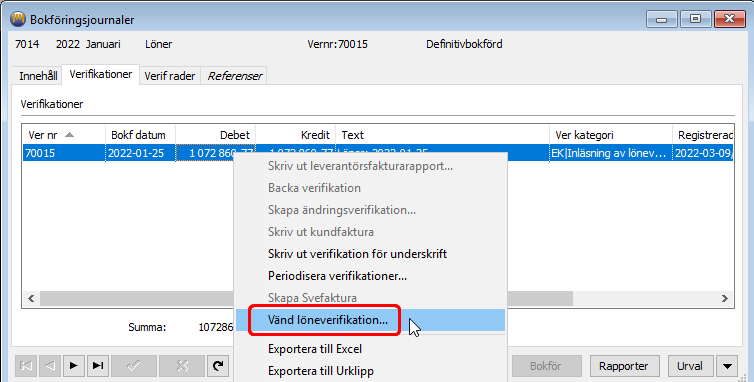Click the 2022-03-09 registered date cell
Screen dimensions: 754x382
(703, 153)
